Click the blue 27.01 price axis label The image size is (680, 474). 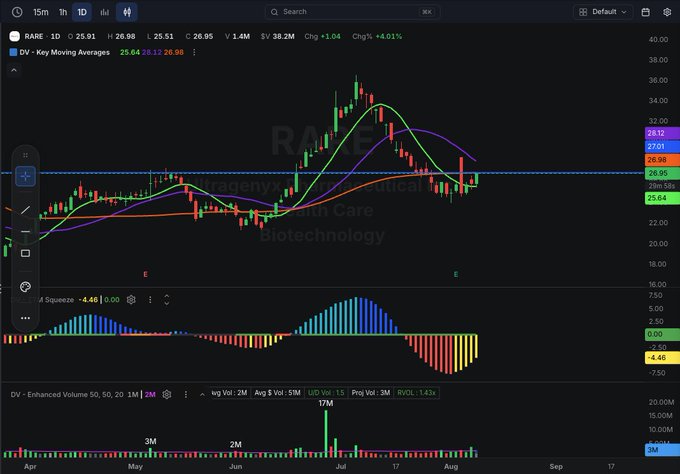(662, 146)
